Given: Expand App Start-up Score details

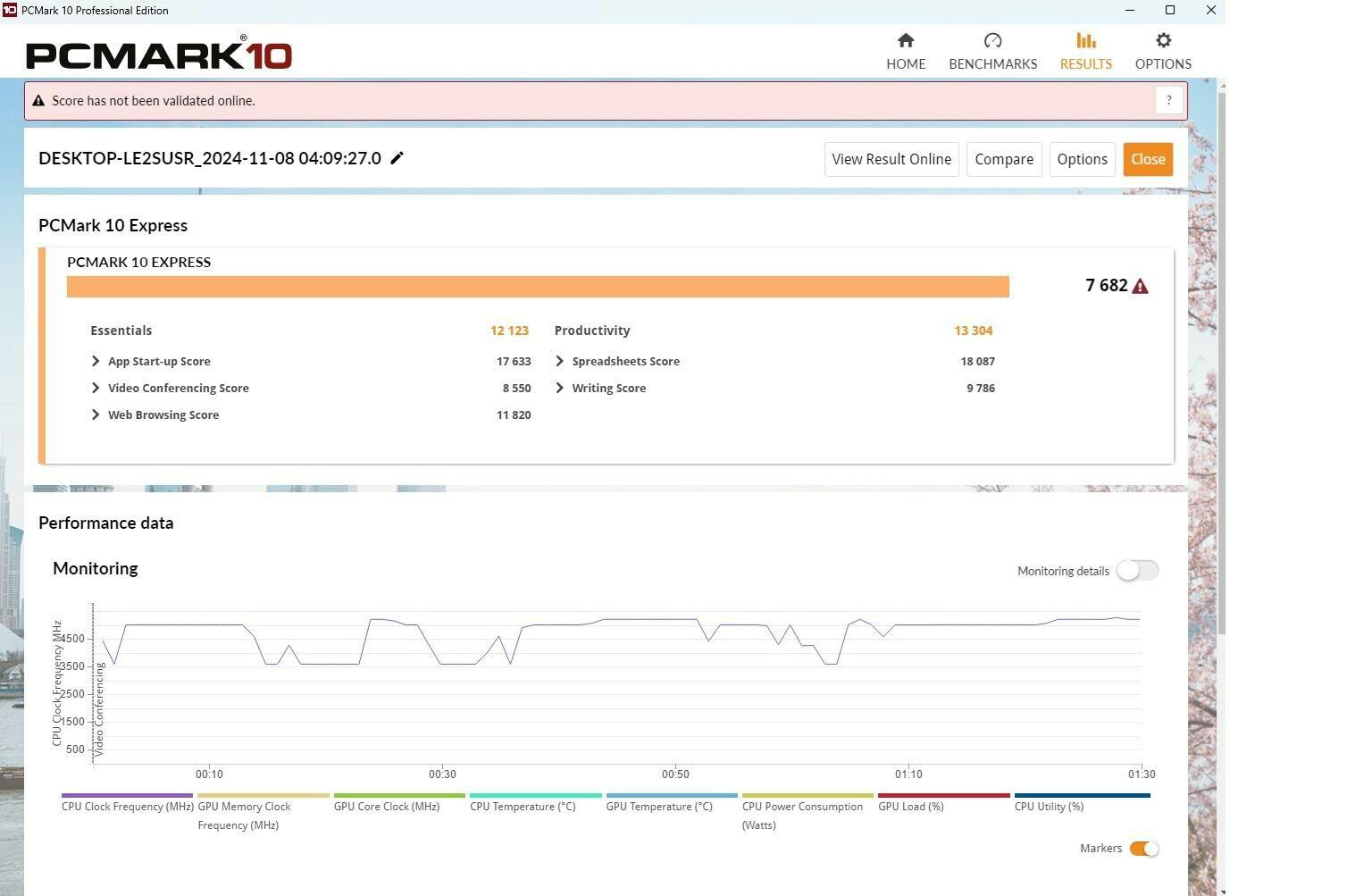Looking at the screenshot, I should tap(96, 361).
